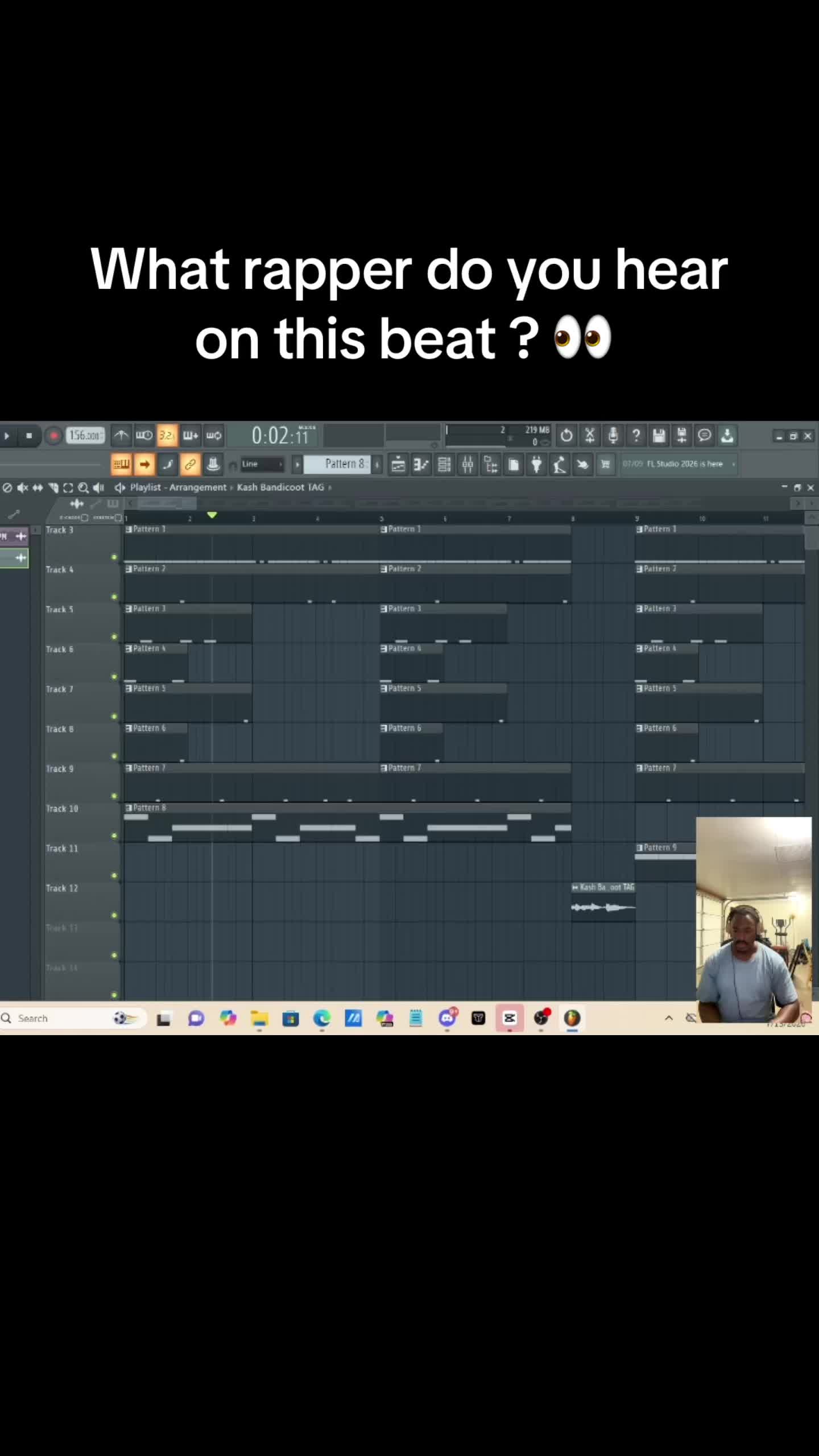Image resolution: width=819 pixels, height=1456 pixels.
Task: Select the Kash Bandicoot TAG audio clip
Action: click(x=603, y=902)
